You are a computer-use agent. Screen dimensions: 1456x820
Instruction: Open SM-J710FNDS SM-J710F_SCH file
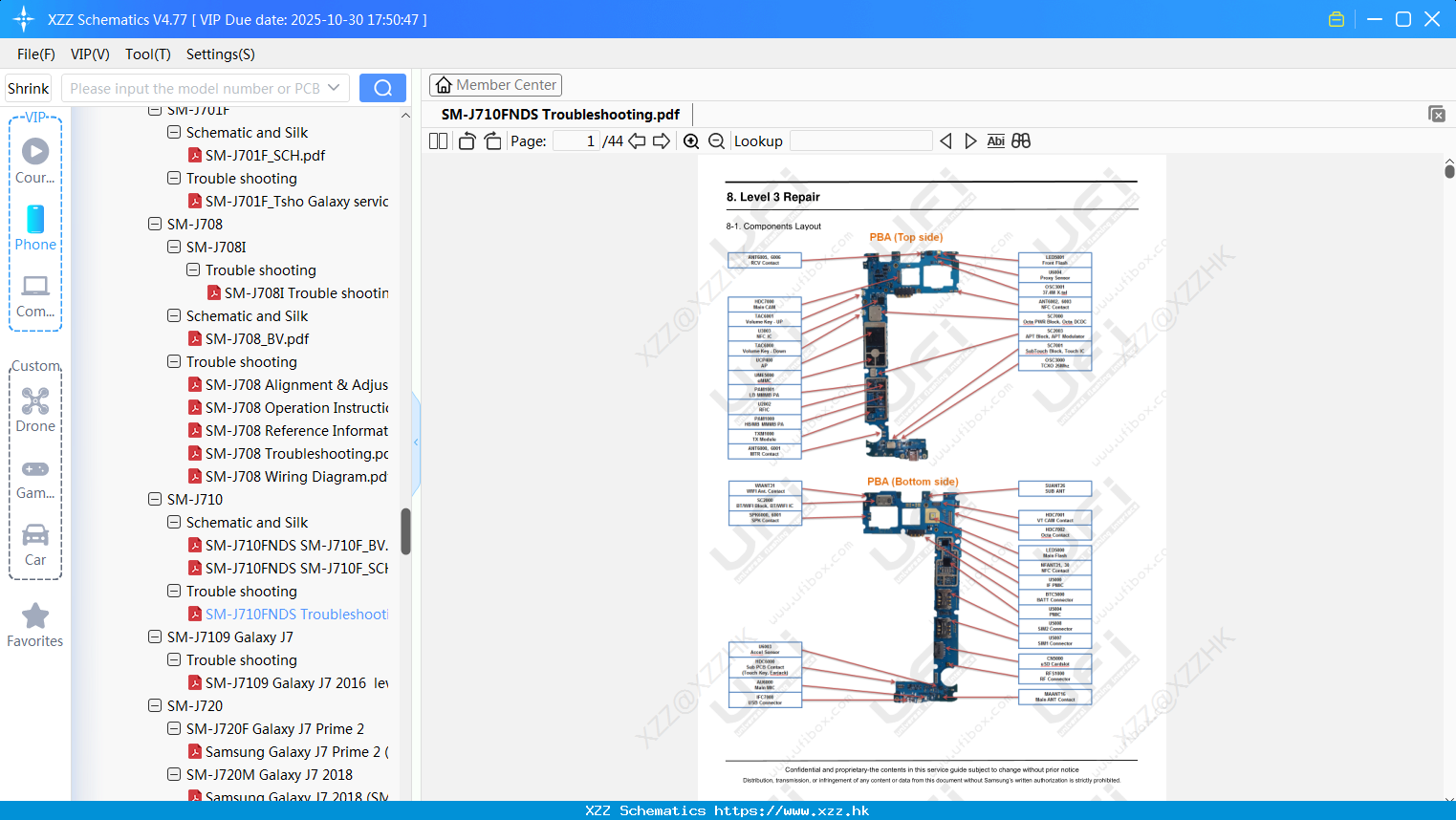288,568
